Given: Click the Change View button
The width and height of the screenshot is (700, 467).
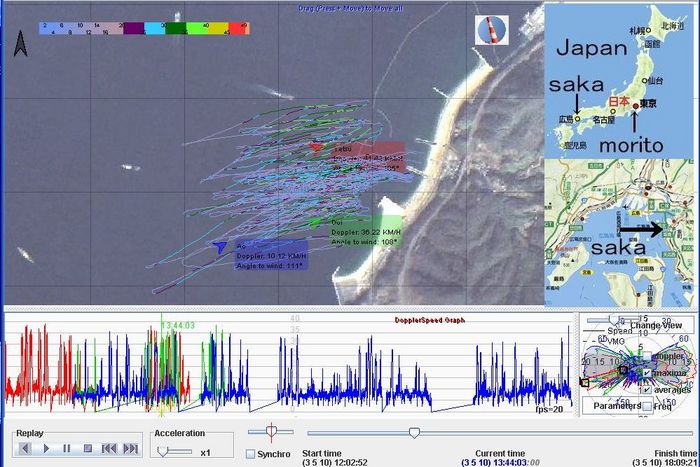Looking at the screenshot, I should coord(655,325).
